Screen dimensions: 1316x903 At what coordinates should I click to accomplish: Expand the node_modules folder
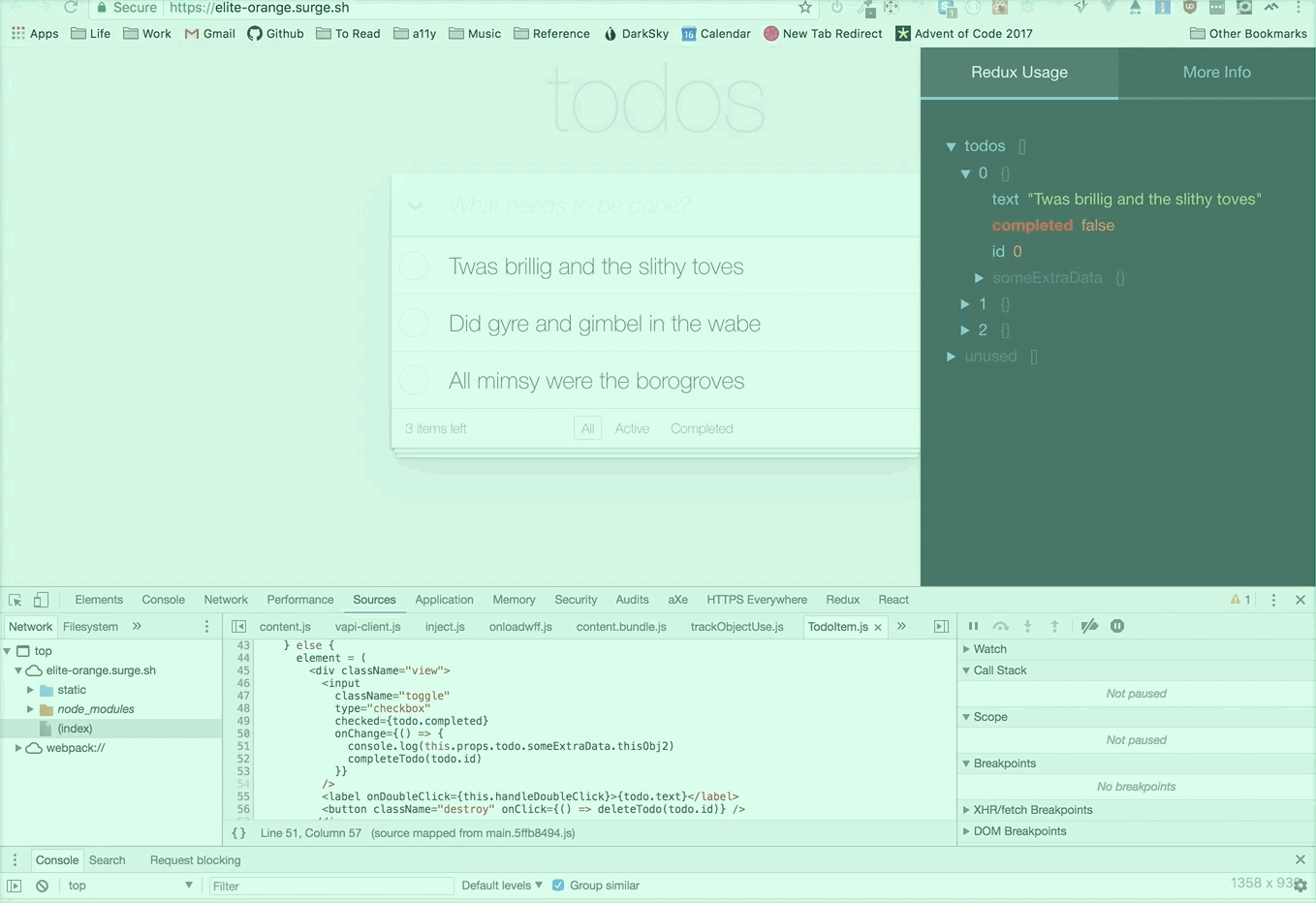30,709
